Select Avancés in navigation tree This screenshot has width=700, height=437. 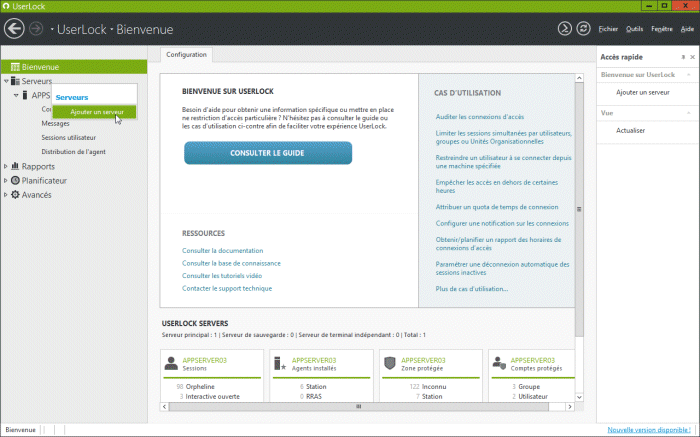click(36, 195)
